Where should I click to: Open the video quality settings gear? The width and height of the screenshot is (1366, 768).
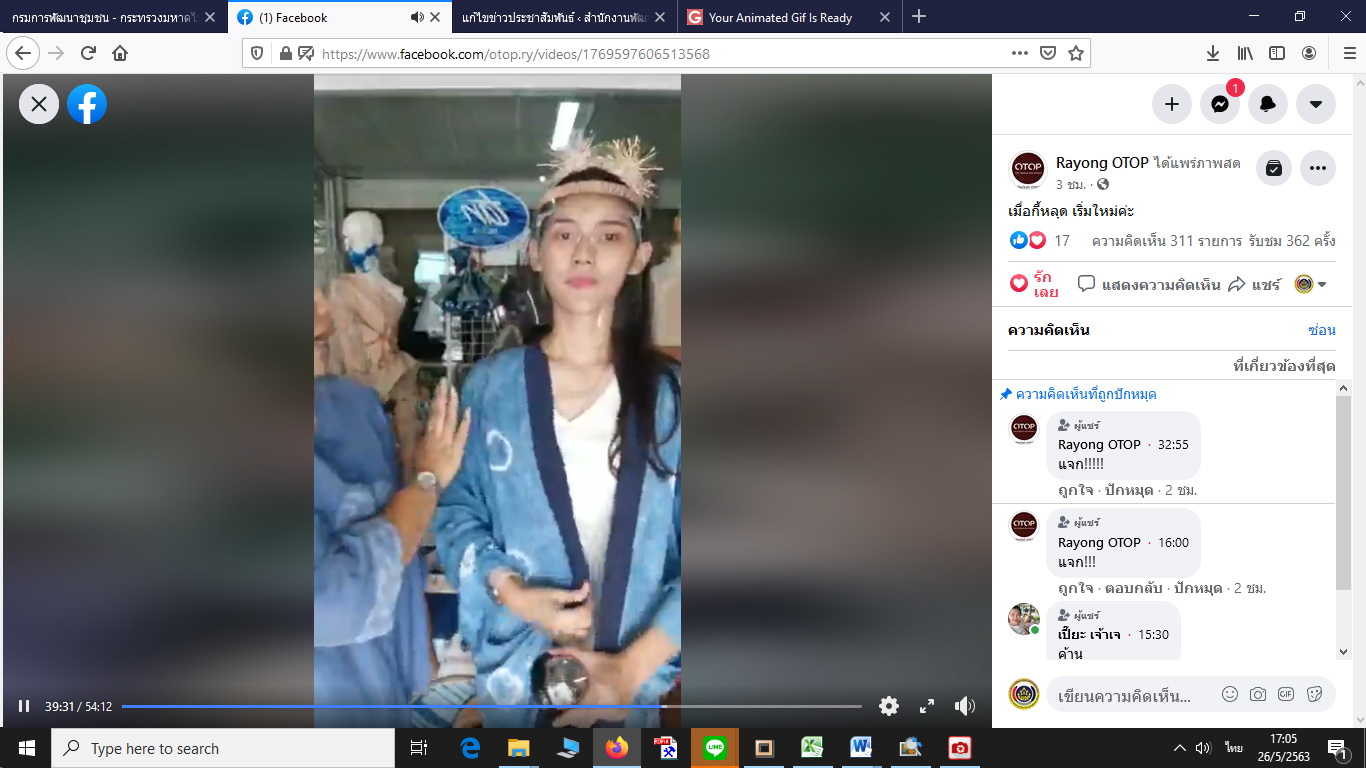click(888, 705)
